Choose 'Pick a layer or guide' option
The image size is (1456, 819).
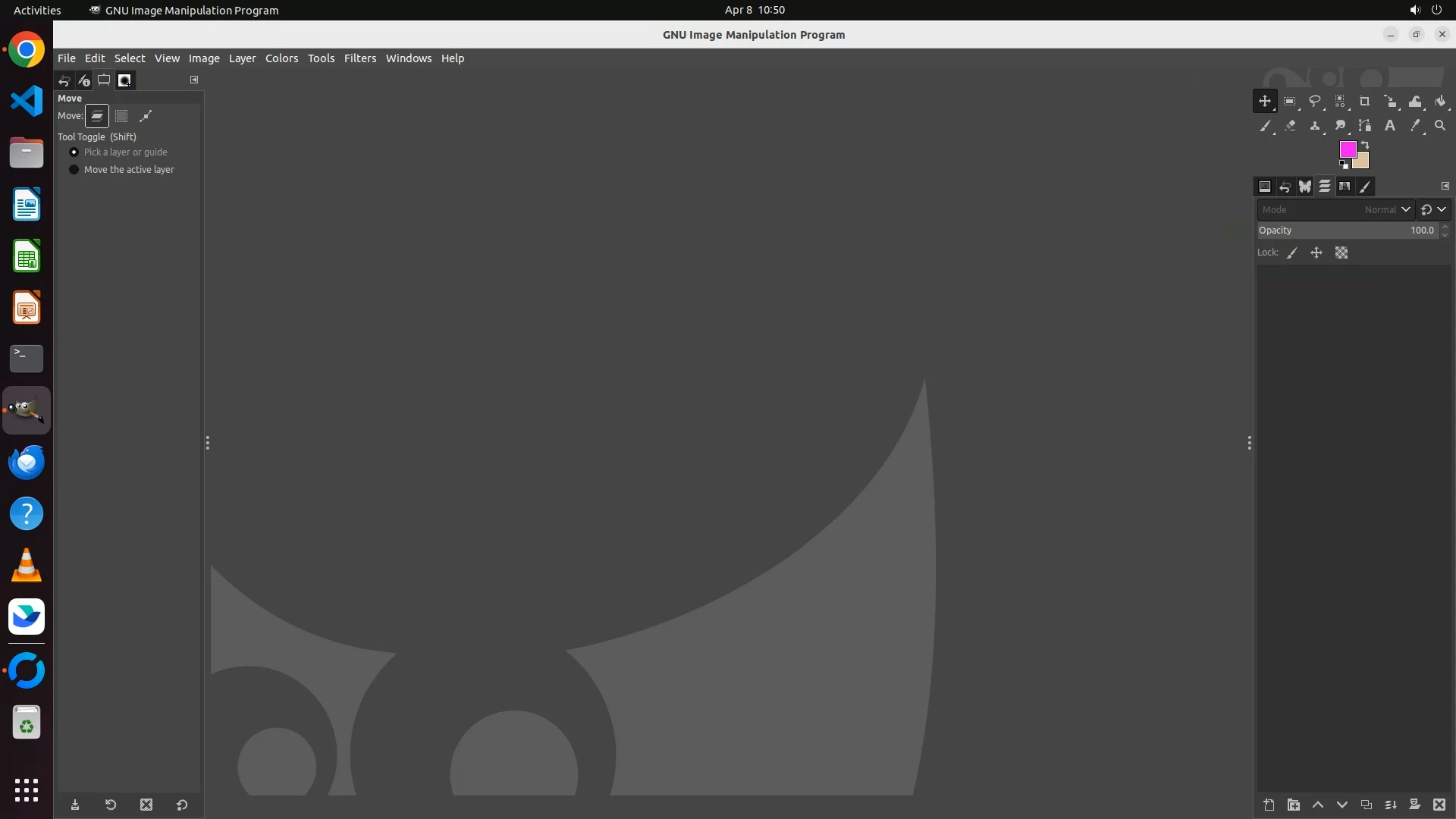[74, 152]
